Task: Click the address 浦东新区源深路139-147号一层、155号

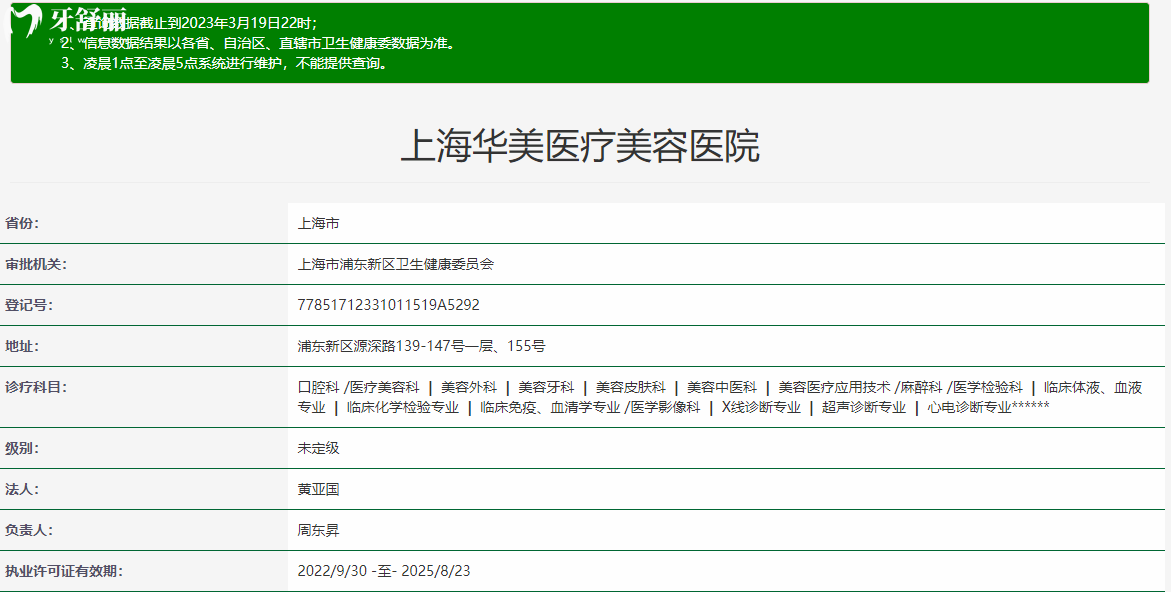Action: click(421, 346)
